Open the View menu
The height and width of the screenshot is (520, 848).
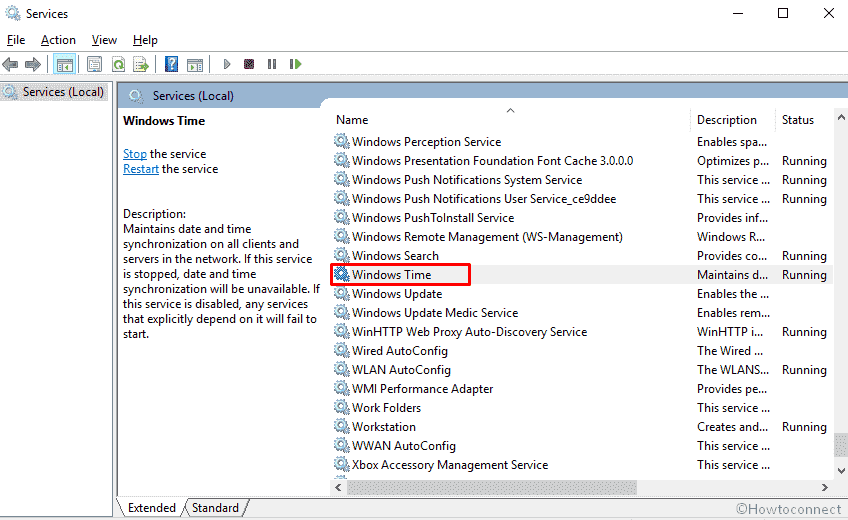(104, 40)
